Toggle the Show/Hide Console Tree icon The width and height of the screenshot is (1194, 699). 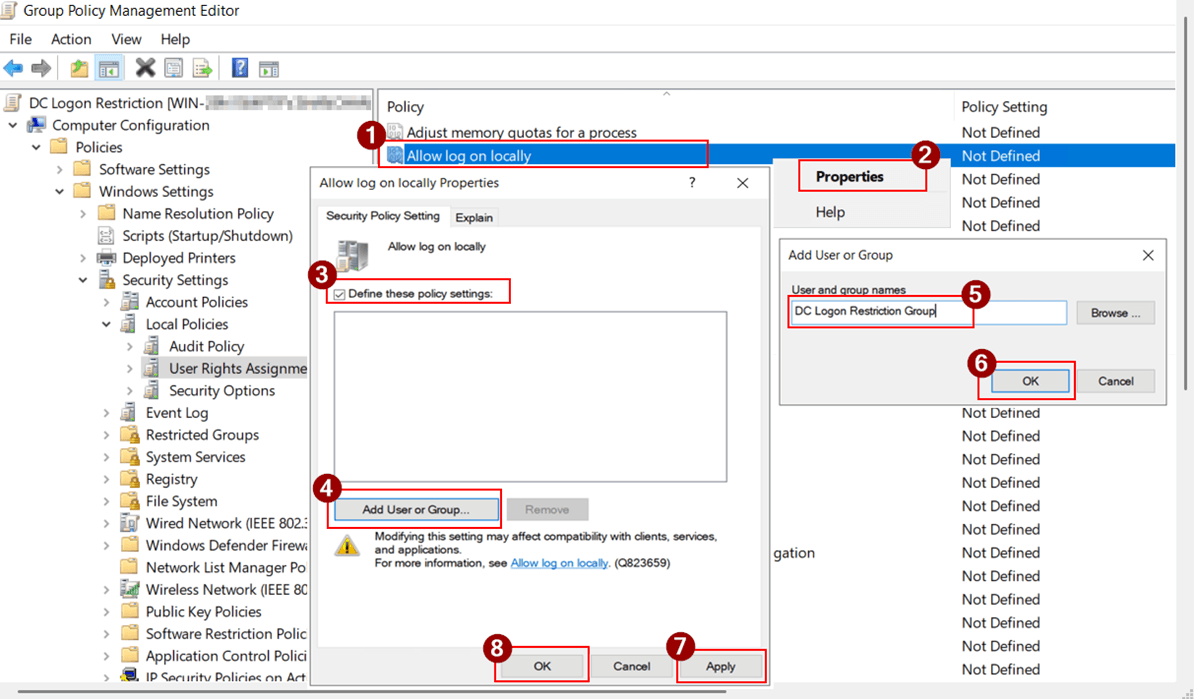tap(109, 69)
